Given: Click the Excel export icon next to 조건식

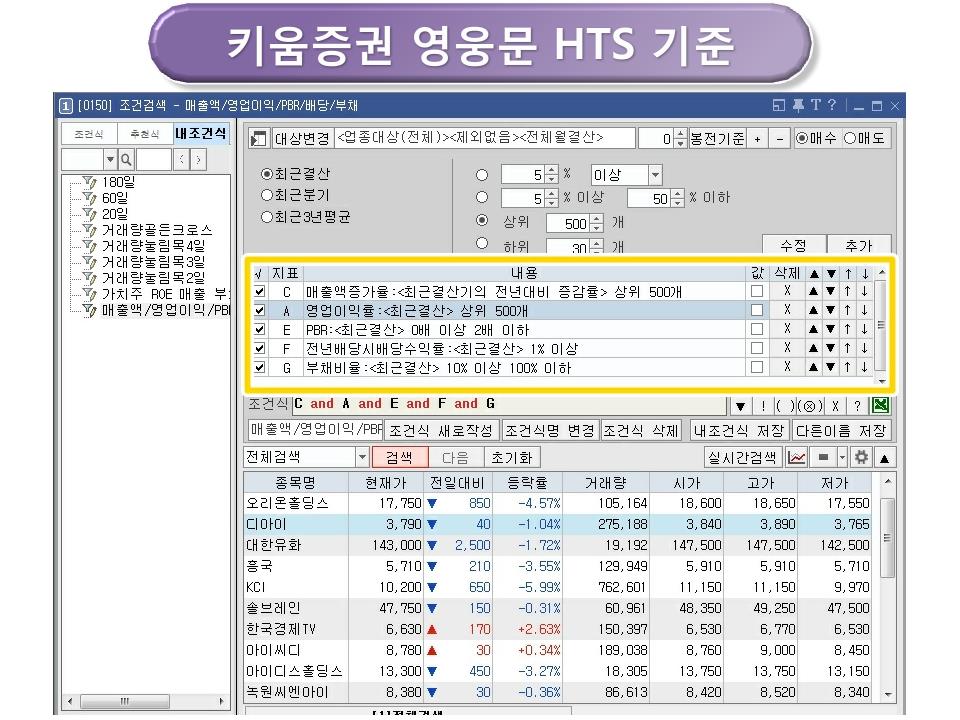Looking at the screenshot, I should pos(881,405).
